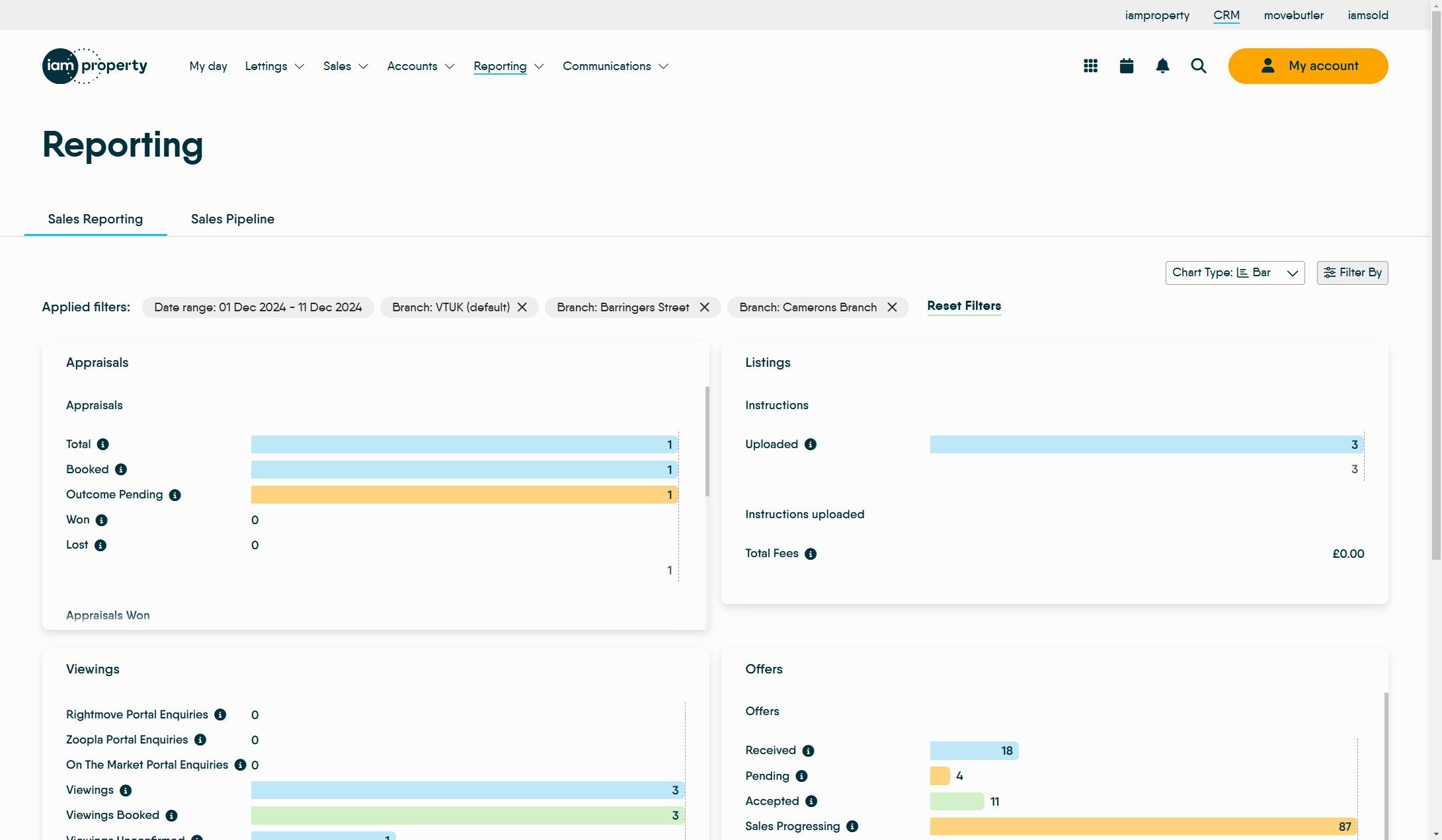Viewport: 1442px width, 840px height.
Task: Open the apps grid icon
Action: pos(1090,66)
